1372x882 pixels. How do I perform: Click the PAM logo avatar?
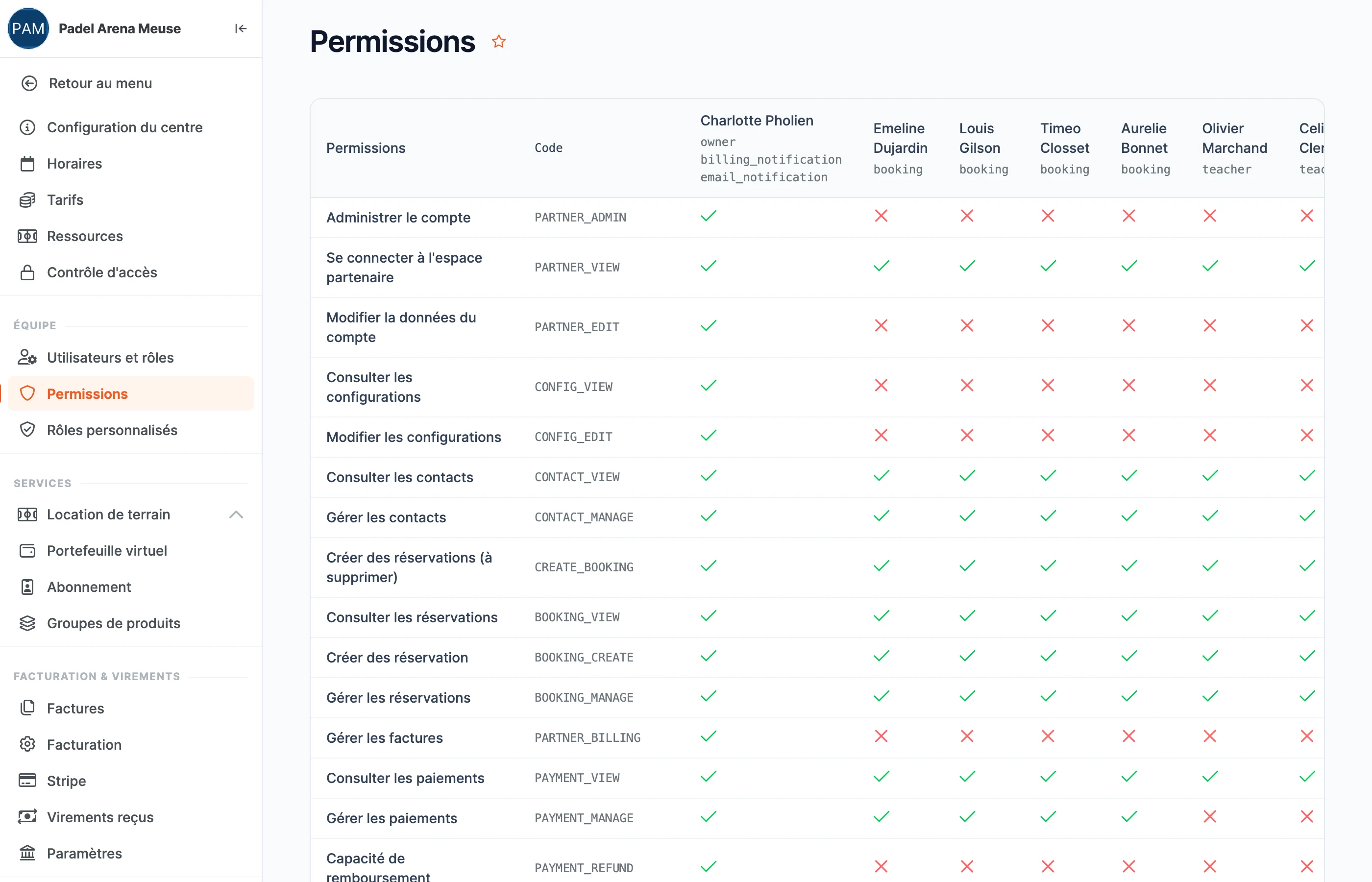click(x=28, y=28)
